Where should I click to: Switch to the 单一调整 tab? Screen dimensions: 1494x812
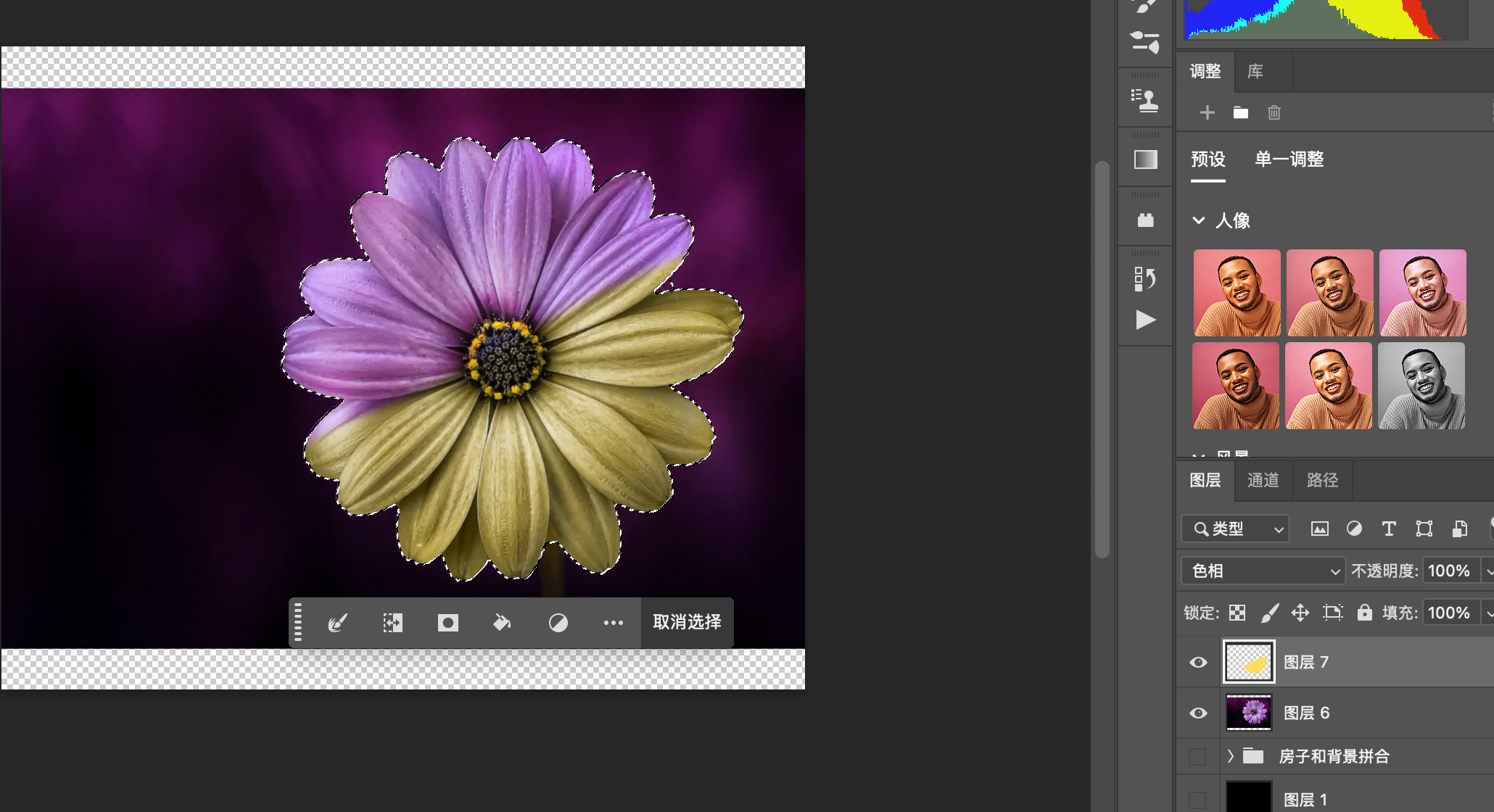pyautogui.click(x=1289, y=159)
